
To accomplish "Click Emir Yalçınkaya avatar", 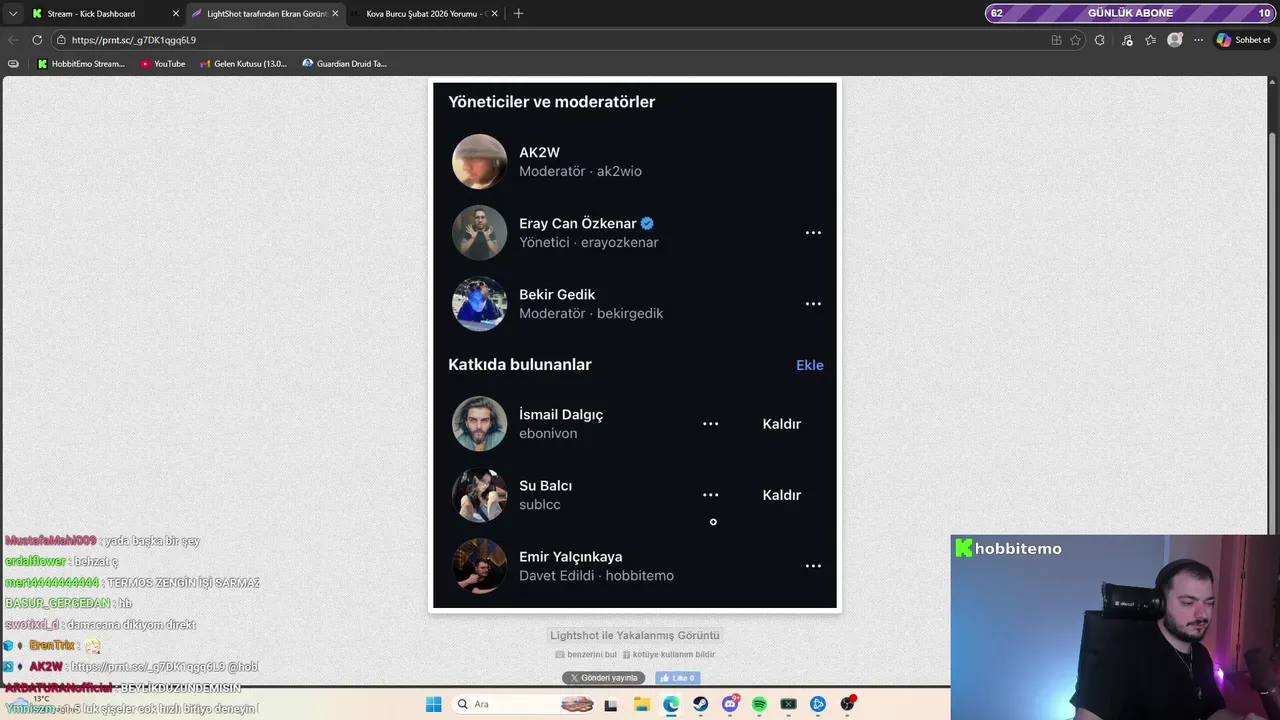I will click(x=479, y=566).
